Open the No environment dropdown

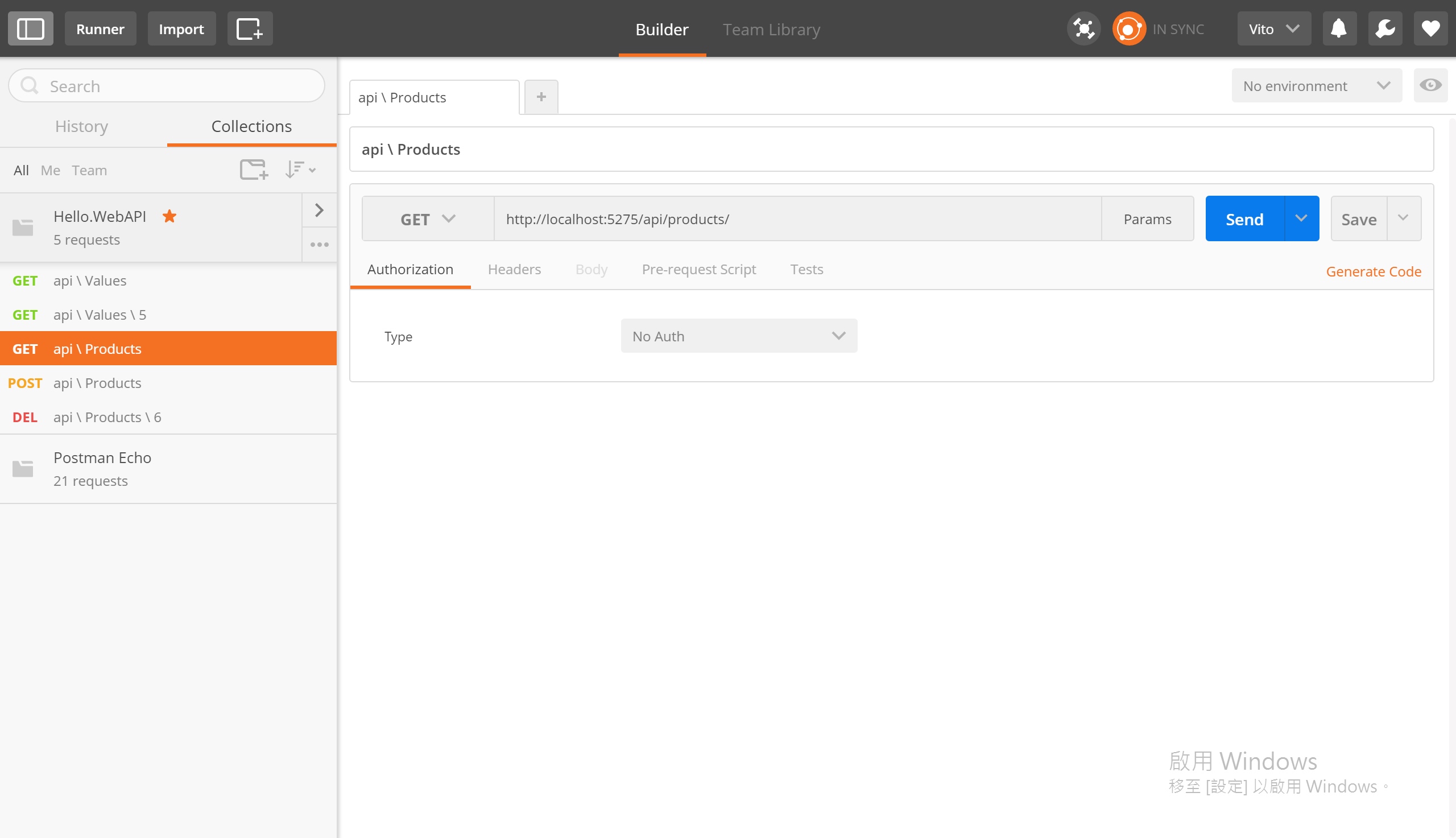pos(1316,86)
